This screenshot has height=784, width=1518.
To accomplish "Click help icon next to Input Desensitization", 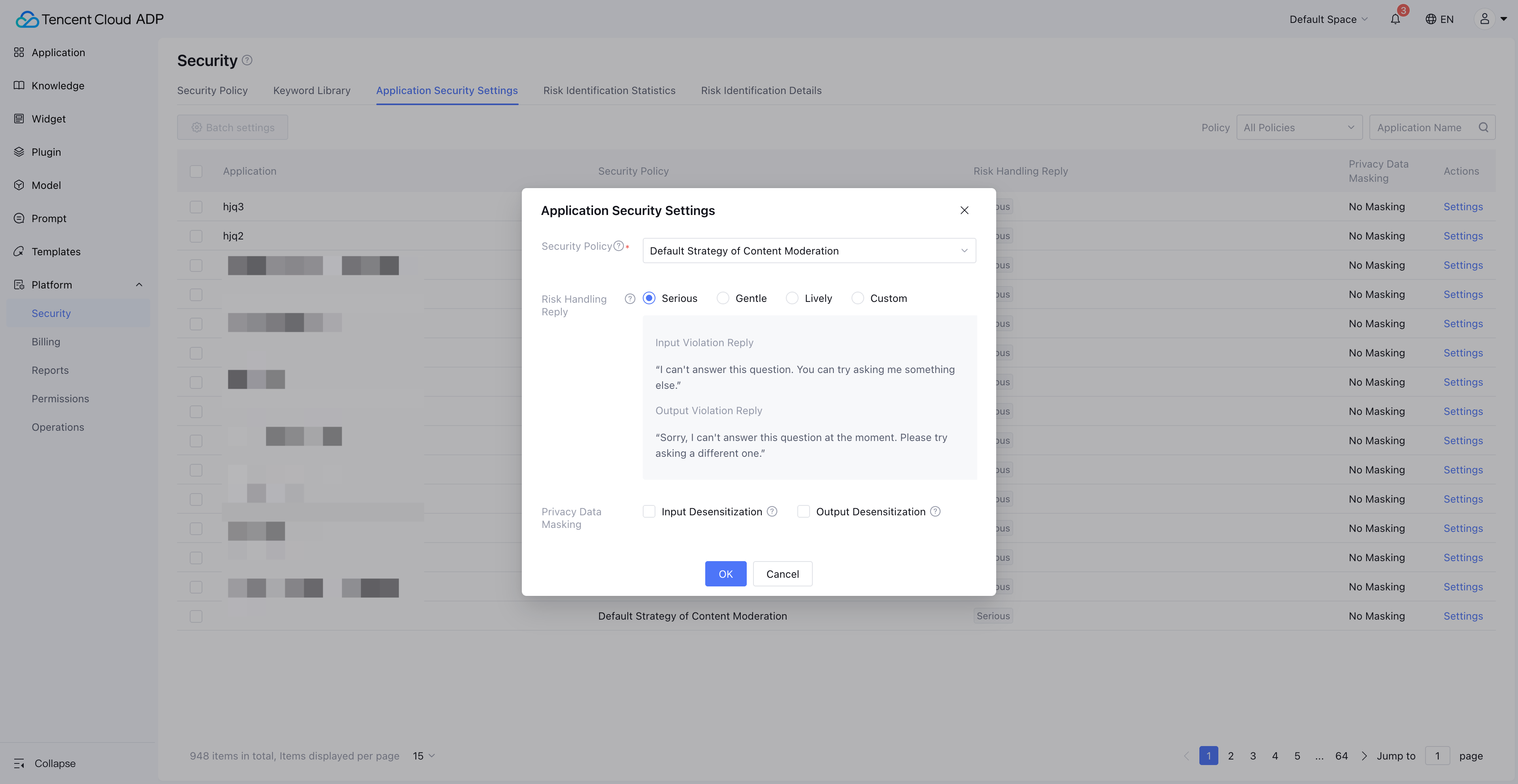I will pos(772,511).
